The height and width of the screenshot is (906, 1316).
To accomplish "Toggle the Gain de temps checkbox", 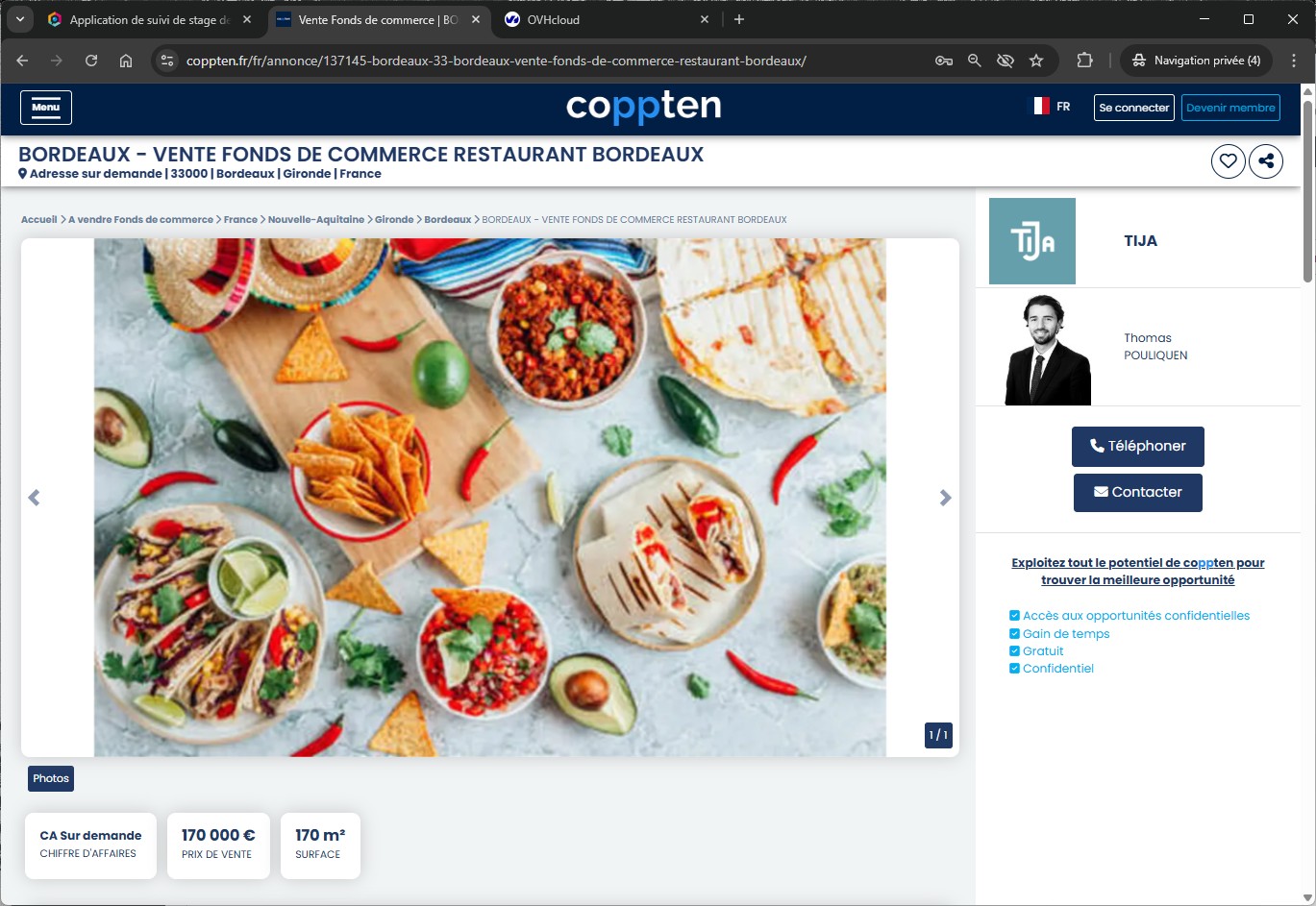I will (x=1014, y=634).
